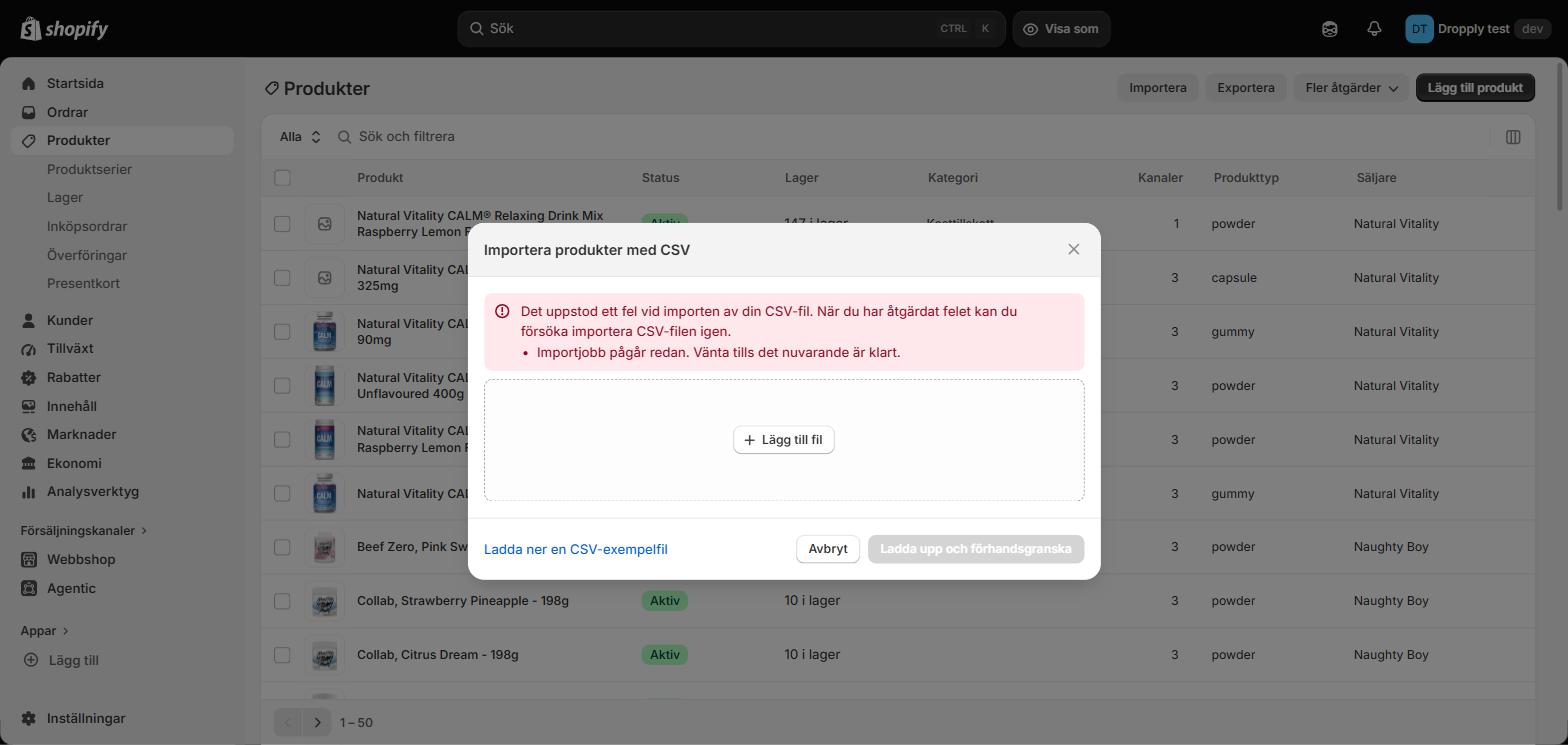Expand Försäljningskanaler section
Image resolution: width=1568 pixels, height=745 pixels.
pyautogui.click(x=84, y=531)
